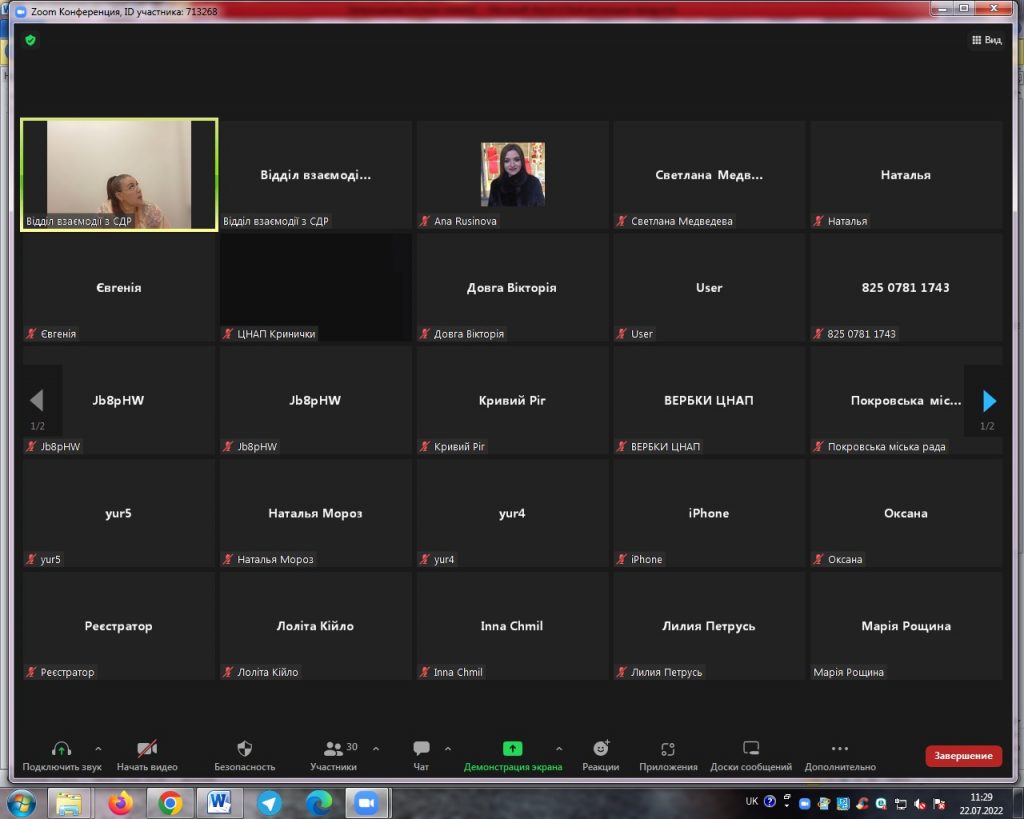Click the UK language indicator in tray
Viewport: 1024px width, 819px height.
tap(751, 801)
